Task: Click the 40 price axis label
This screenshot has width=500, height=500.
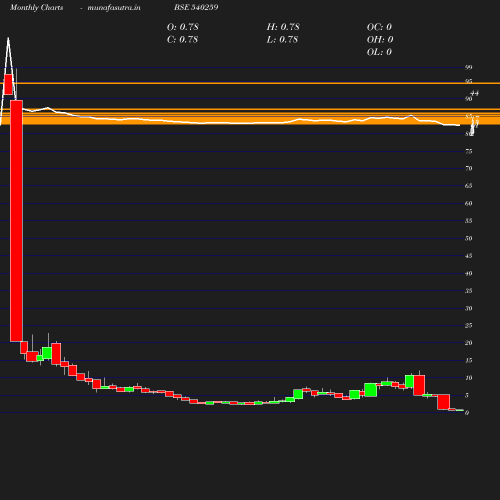Action: pyautogui.click(x=469, y=274)
